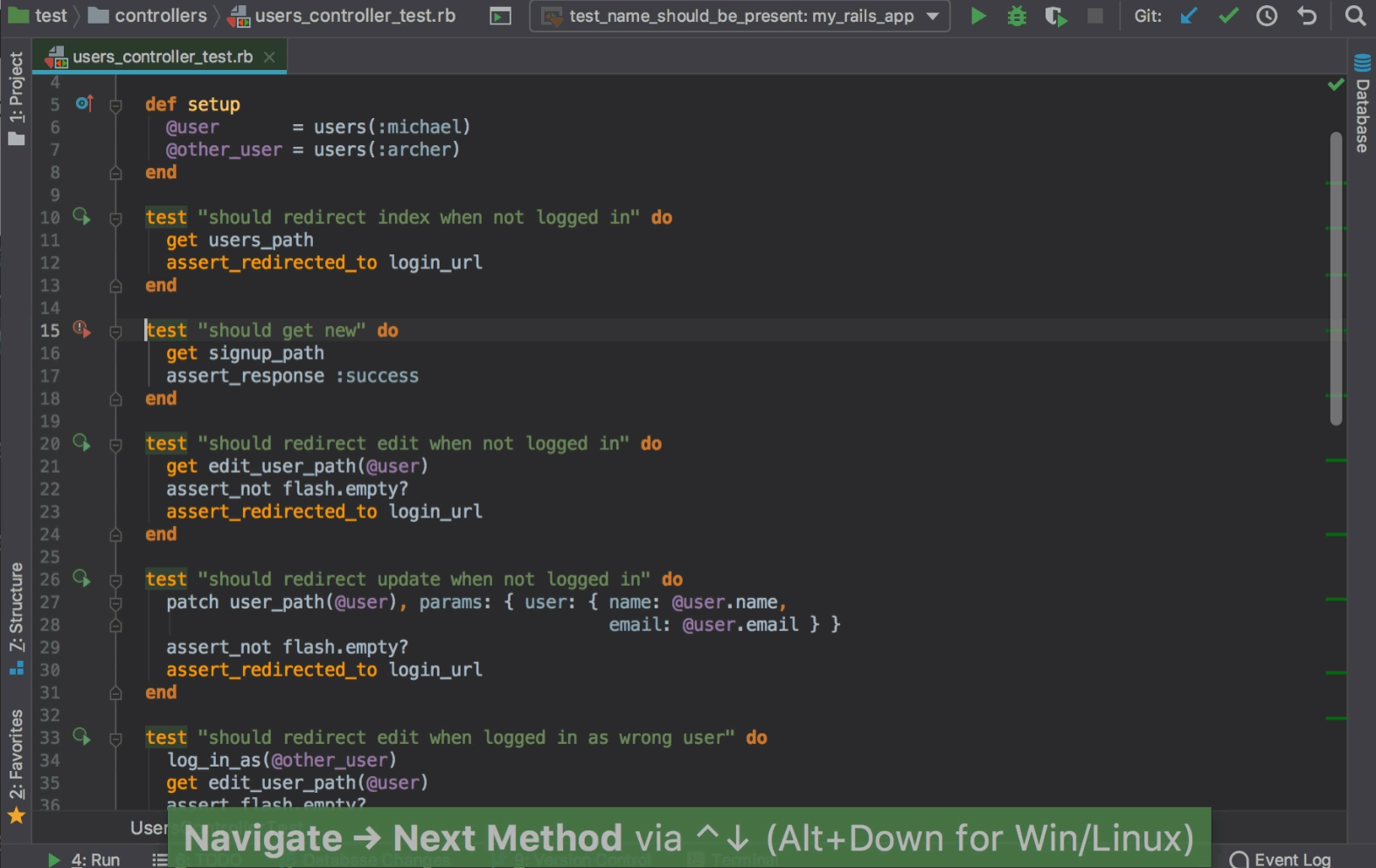Viewport: 1376px width, 868px height.
Task: Collapse the params hash fold on line 27
Action: [x=115, y=602]
